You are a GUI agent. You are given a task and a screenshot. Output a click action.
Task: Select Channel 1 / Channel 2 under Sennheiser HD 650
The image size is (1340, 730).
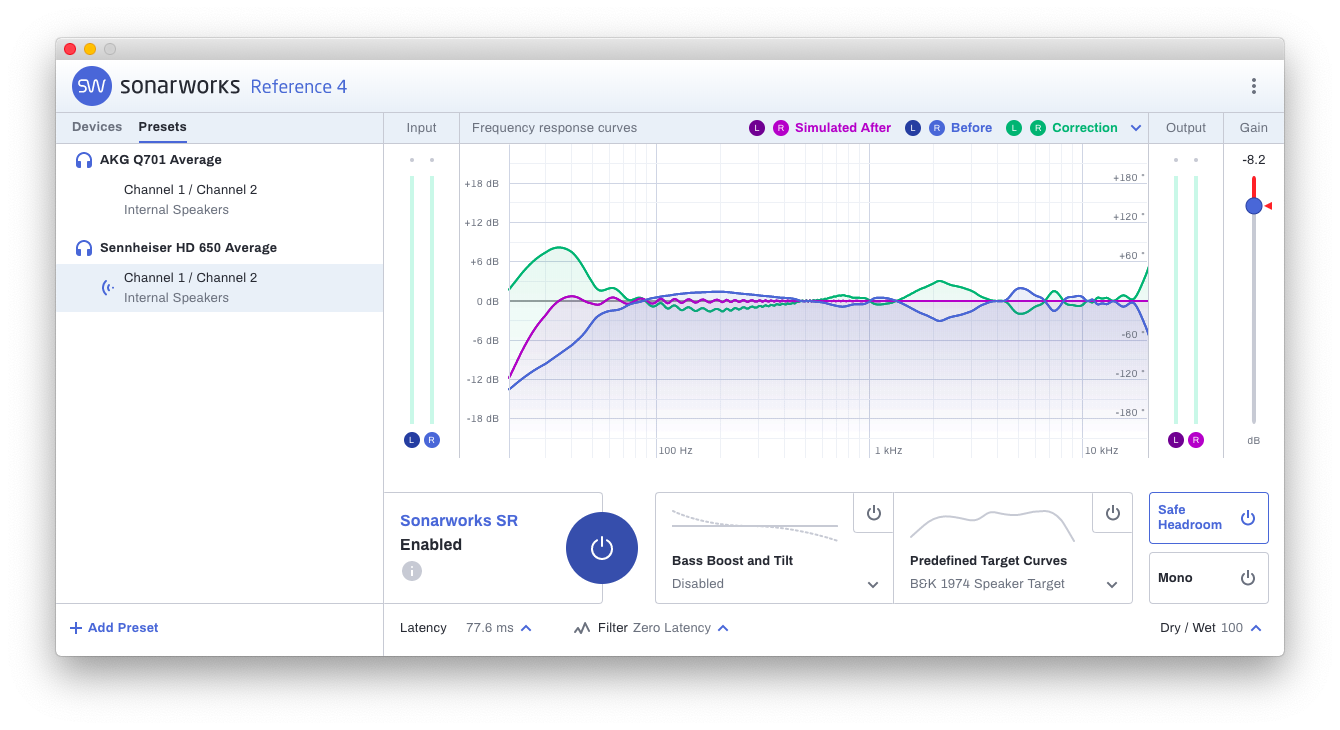[190, 277]
